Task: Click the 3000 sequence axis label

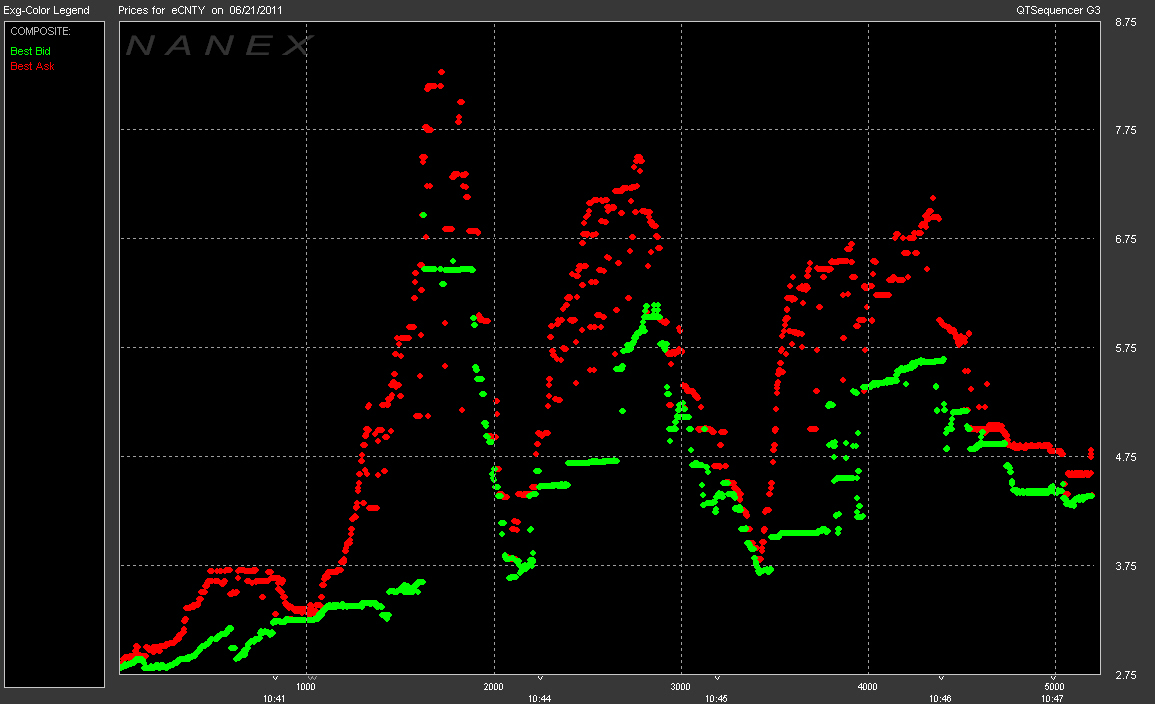Action: [x=680, y=687]
